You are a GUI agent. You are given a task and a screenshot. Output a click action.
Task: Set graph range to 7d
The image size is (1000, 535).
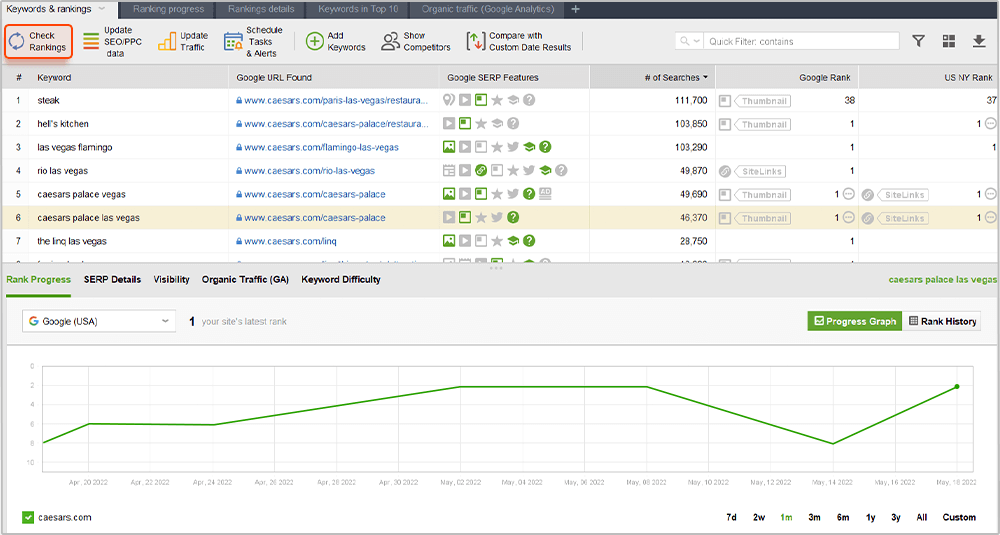tap(732, 517)
